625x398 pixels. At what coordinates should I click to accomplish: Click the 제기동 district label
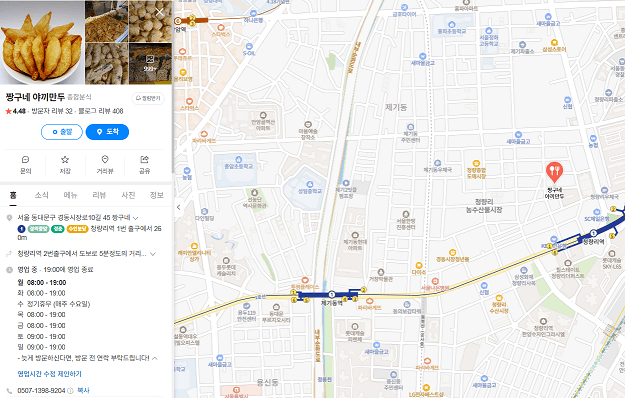[x=396, y=107]
